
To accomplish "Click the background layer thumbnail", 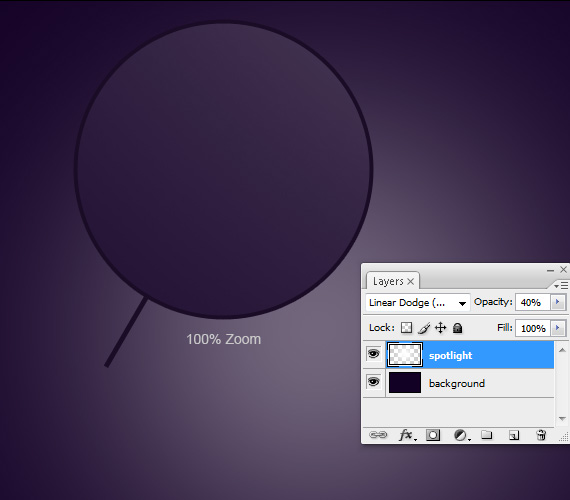I will [x=405, y=382].
